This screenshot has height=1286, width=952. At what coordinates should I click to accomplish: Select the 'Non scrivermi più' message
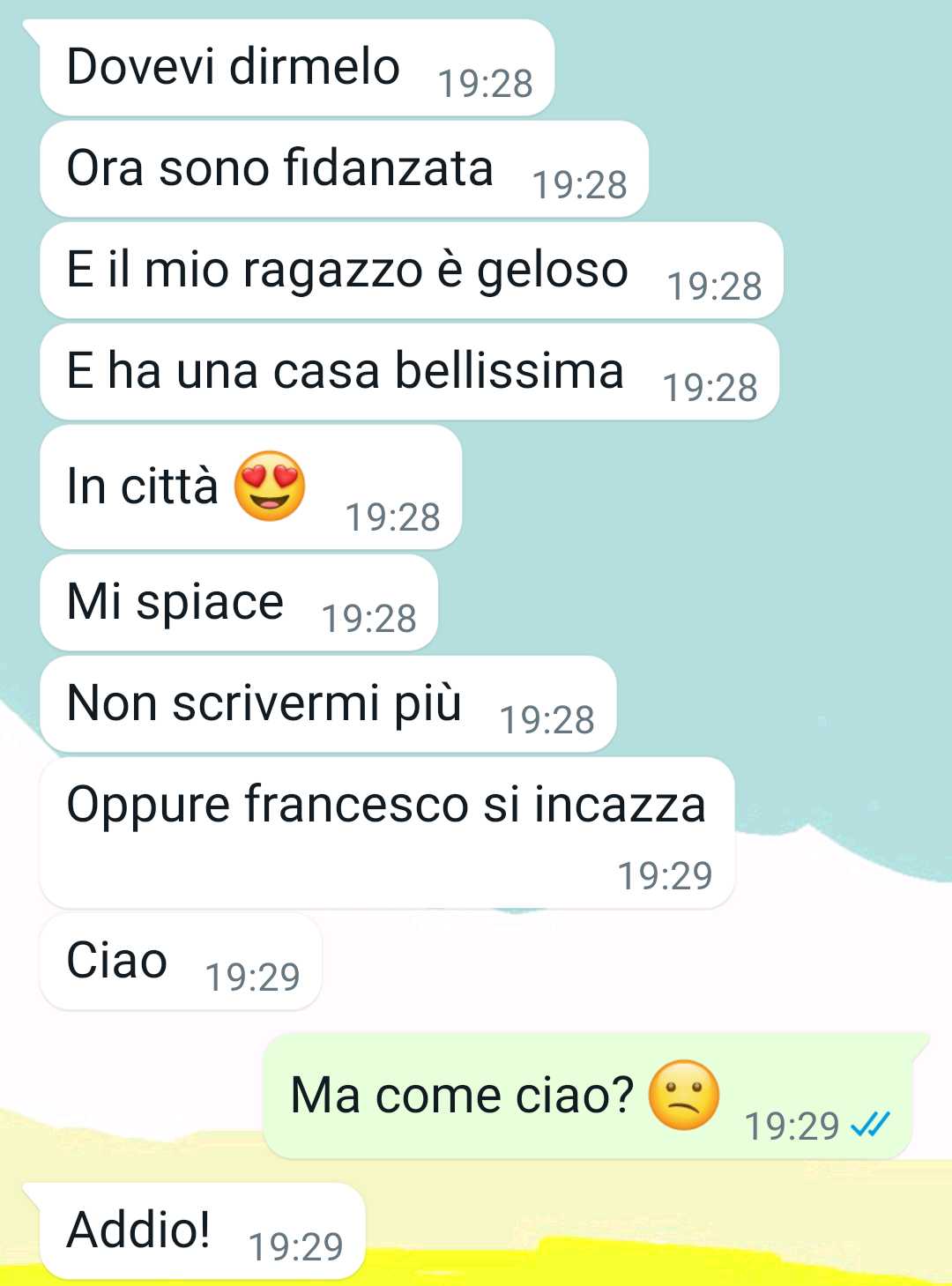(328, 704)
